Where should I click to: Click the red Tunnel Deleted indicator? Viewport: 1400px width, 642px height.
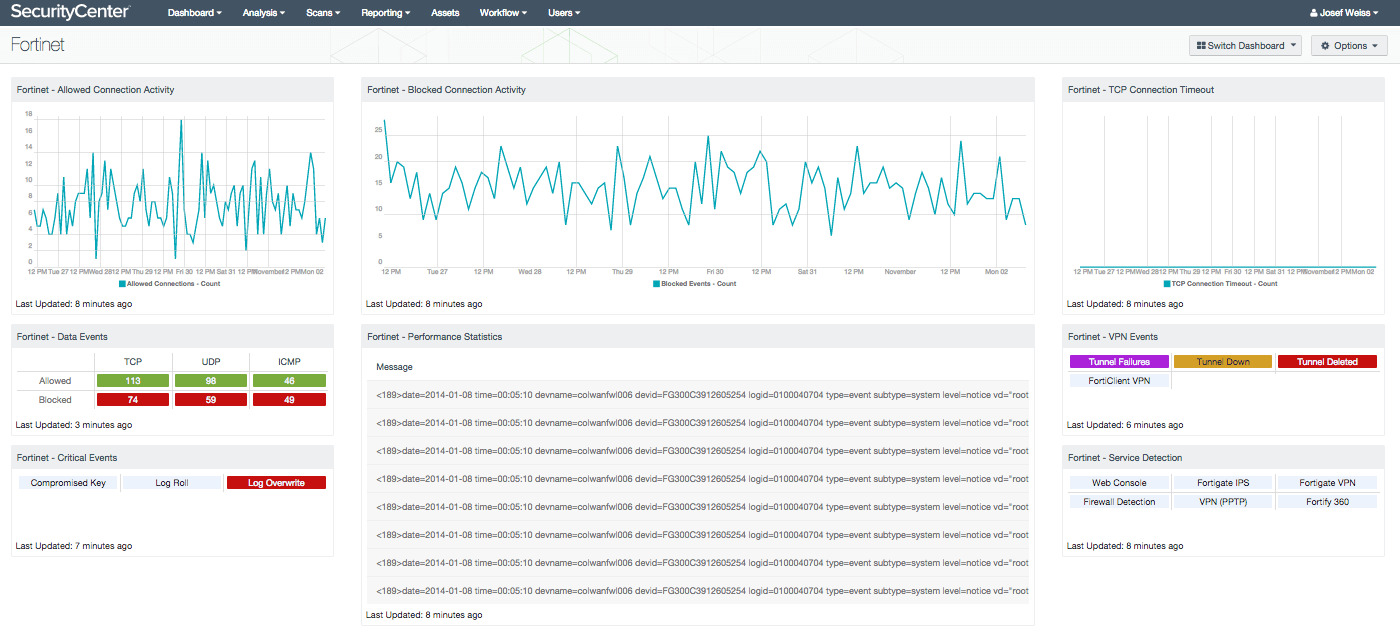coord(1327,362)
